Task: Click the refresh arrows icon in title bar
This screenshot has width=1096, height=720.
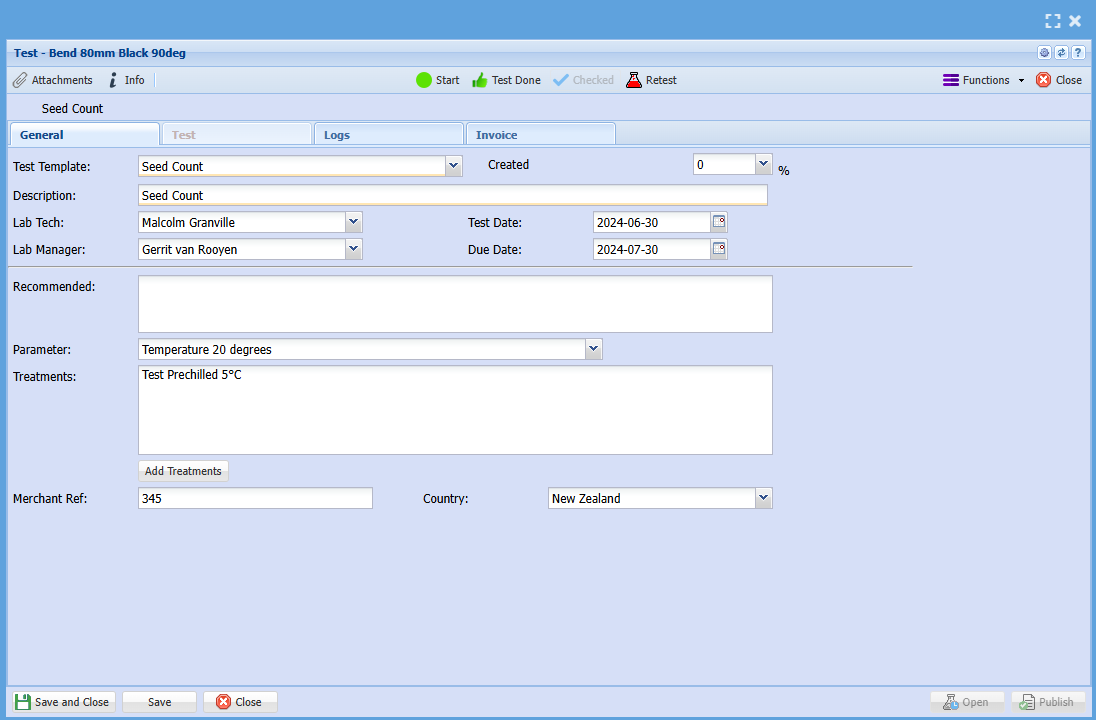Action: (1061, 53)
